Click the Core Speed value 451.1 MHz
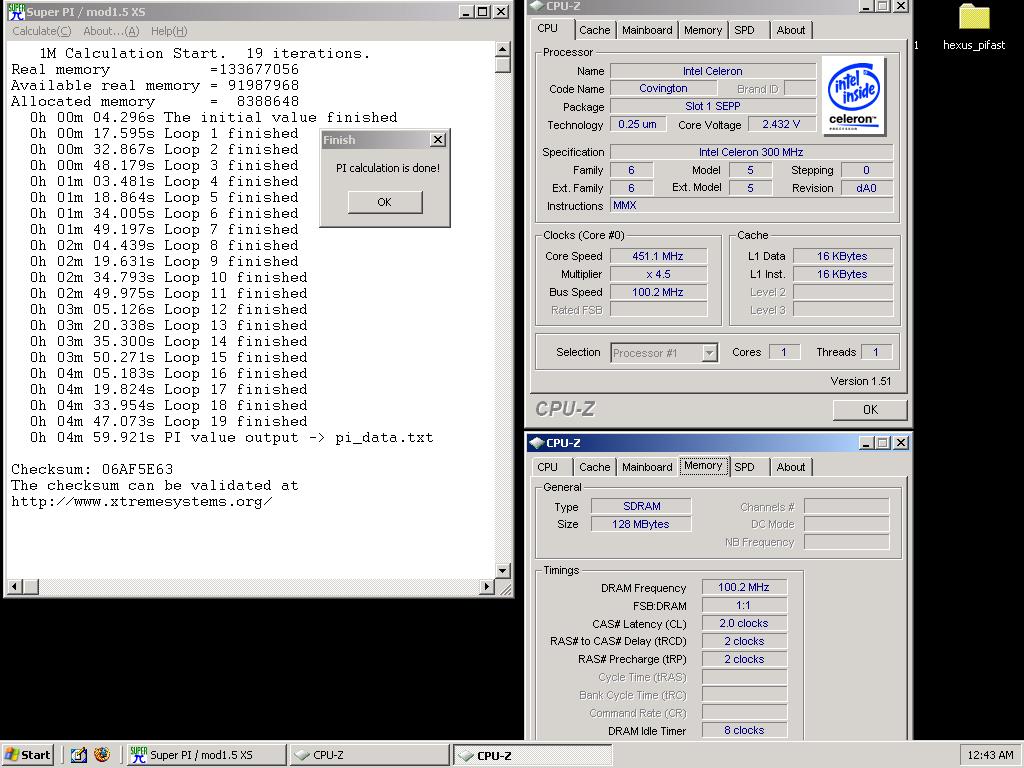The width and height of the screenshot is (1024, 768). (658, 256)
